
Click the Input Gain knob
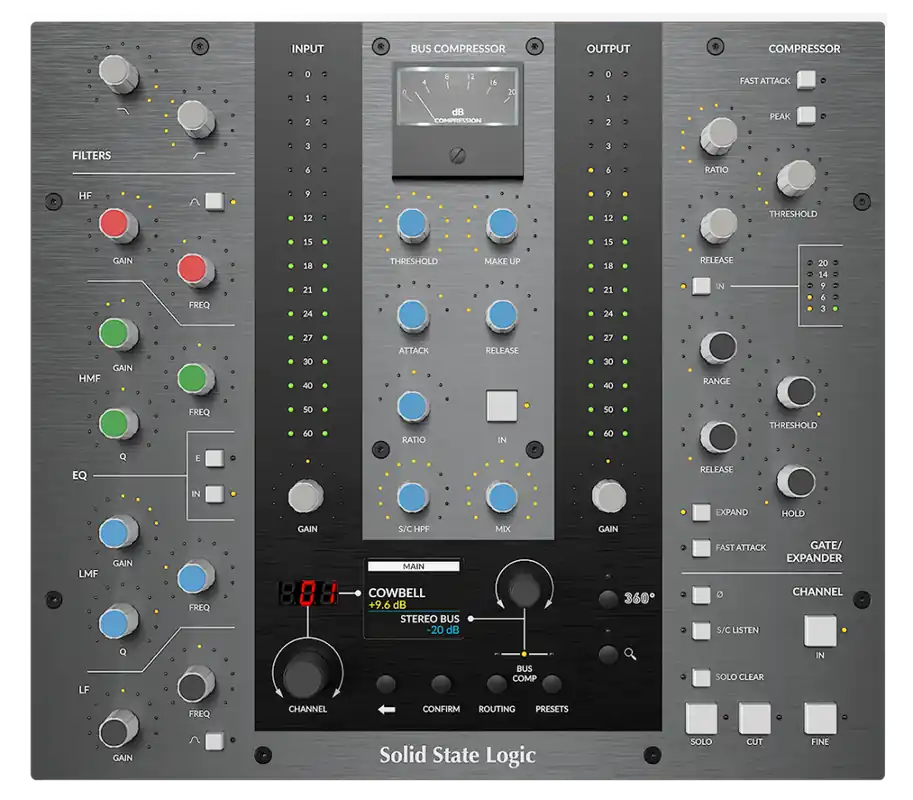(x=306, y=497)
